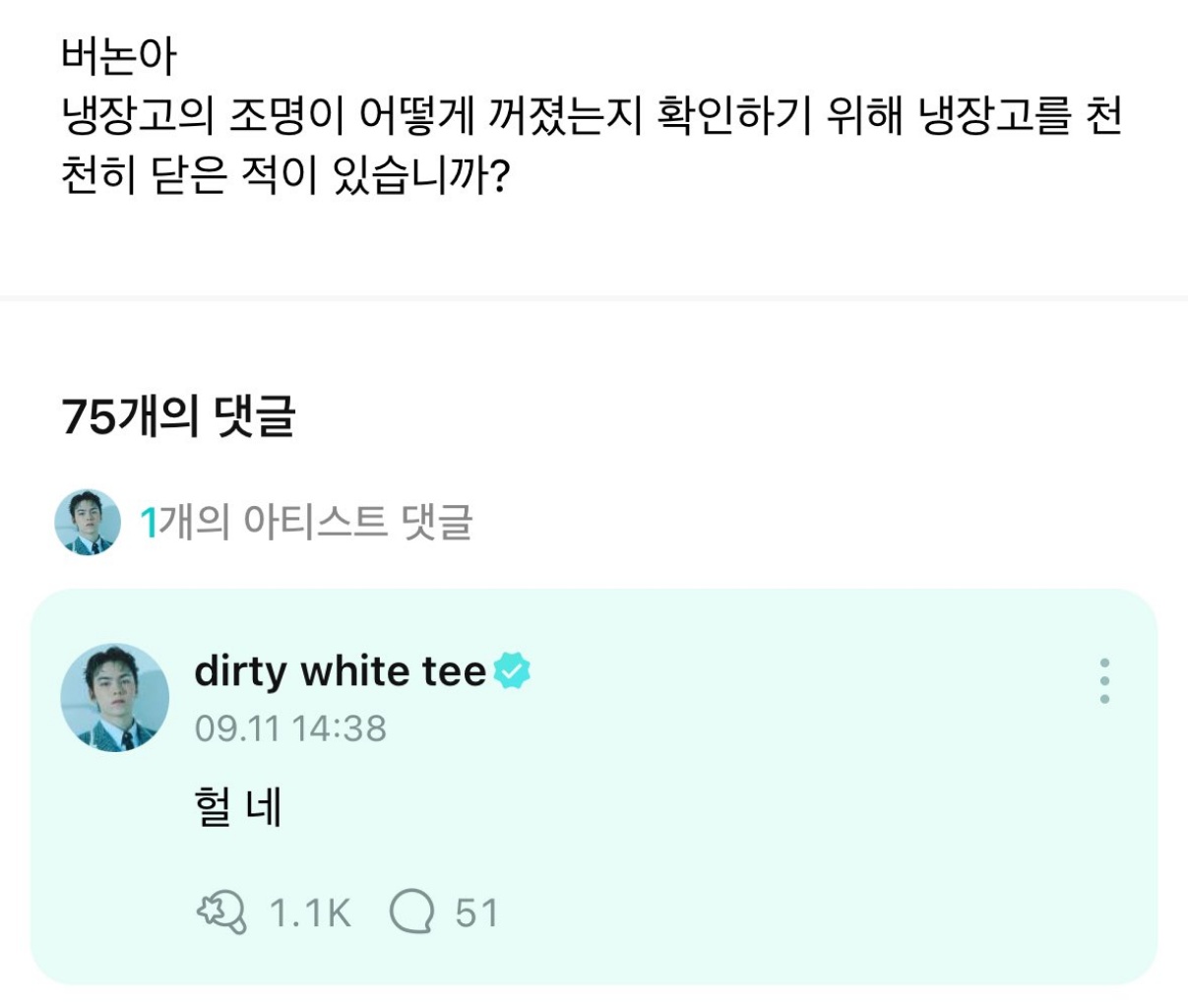This screenshot has height=1008, width=1188.
Task: Open dirty white tee's large profile picture
Action: [115, 698]
